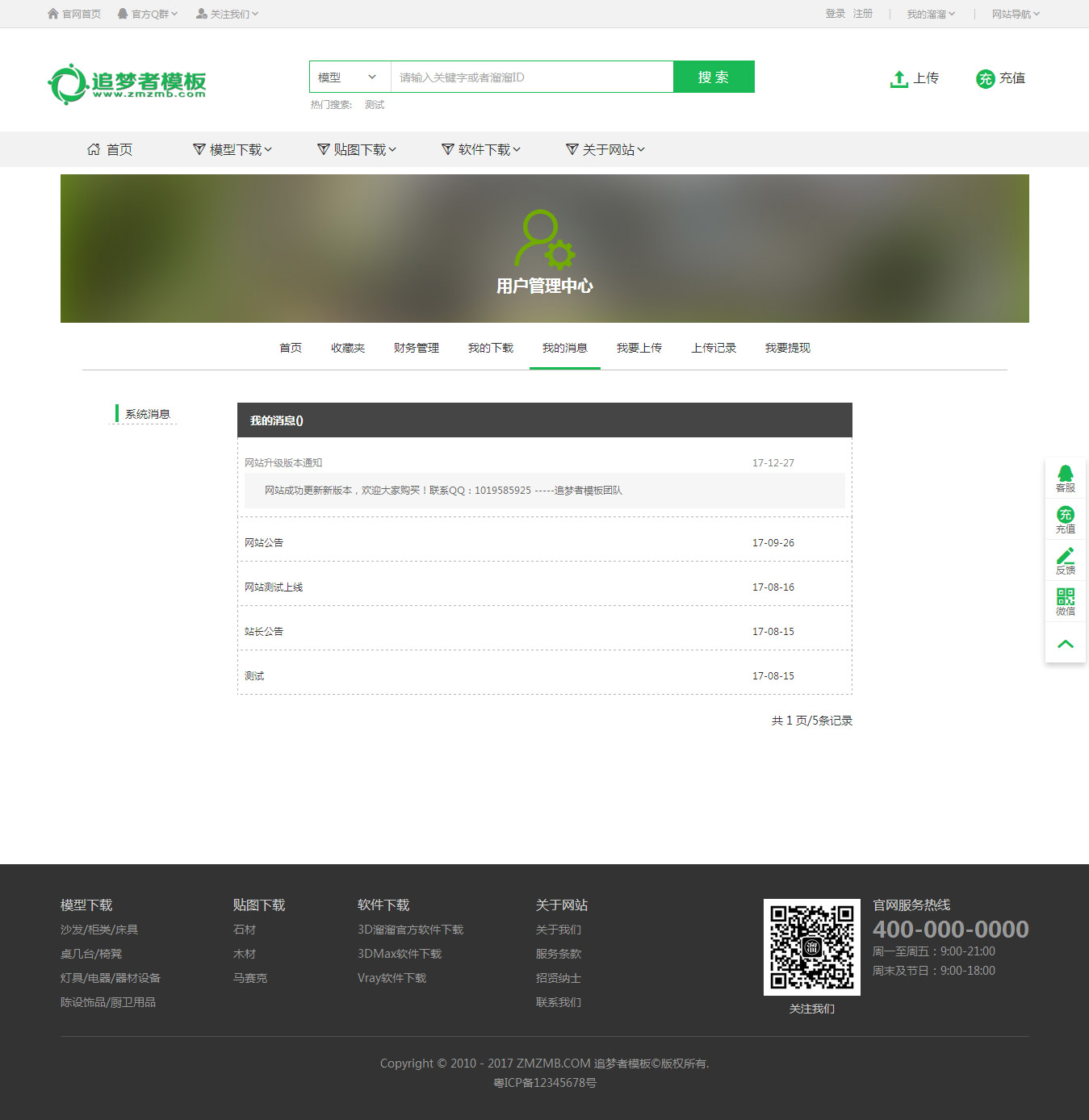Click the upload icon in header
1089x1120 pixels.
pos(898,78)
